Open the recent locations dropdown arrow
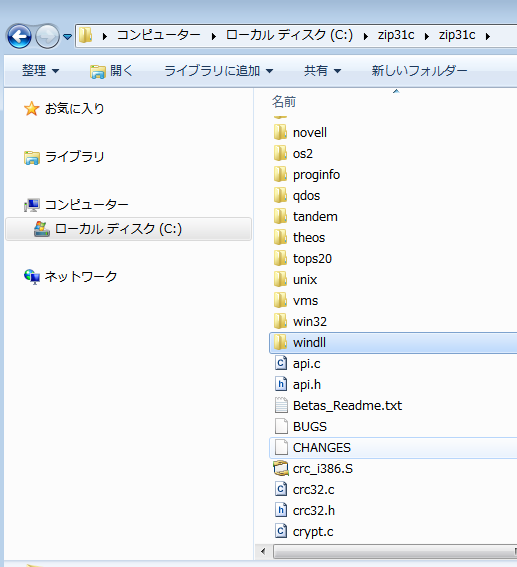 tap(67, 37)
